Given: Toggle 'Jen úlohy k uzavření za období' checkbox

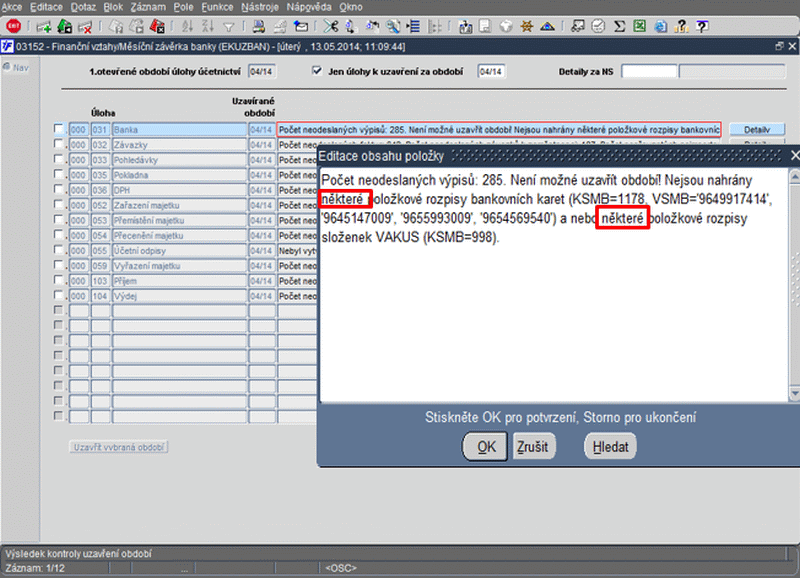Looking at the screenshot, I should tap(317, 70).
